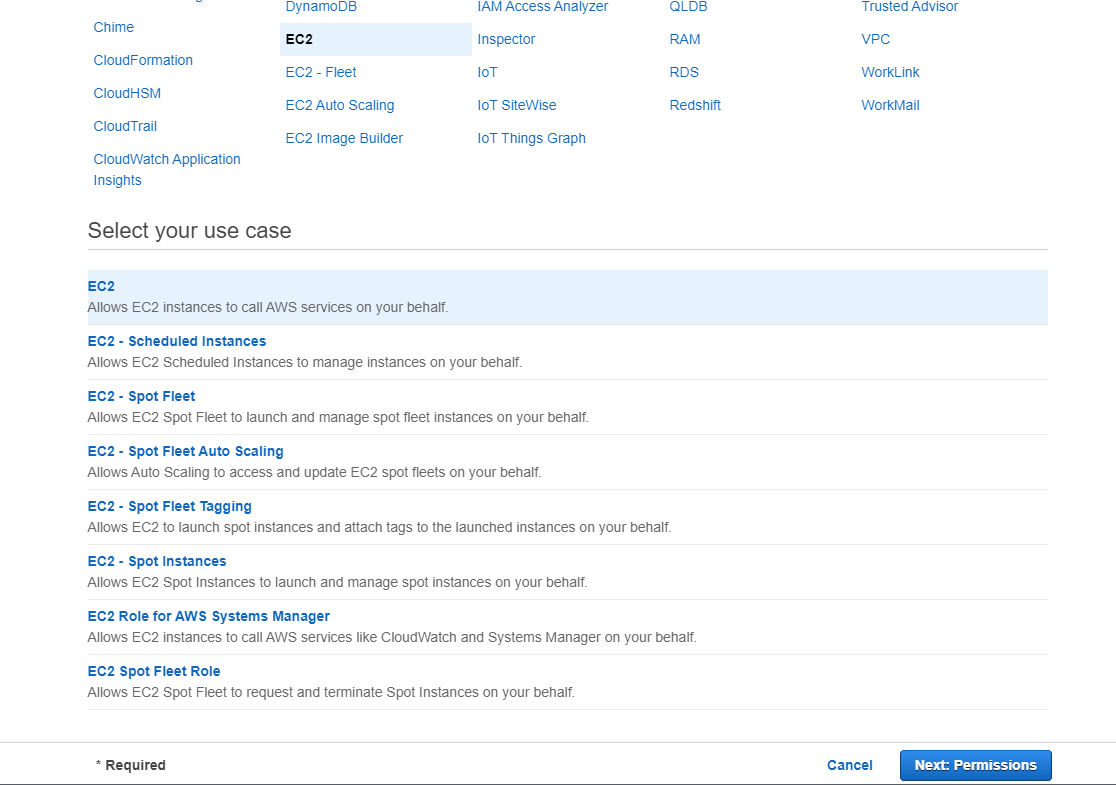
Task: Select EC2 Auto Scaling service
Action: (339, 105)
